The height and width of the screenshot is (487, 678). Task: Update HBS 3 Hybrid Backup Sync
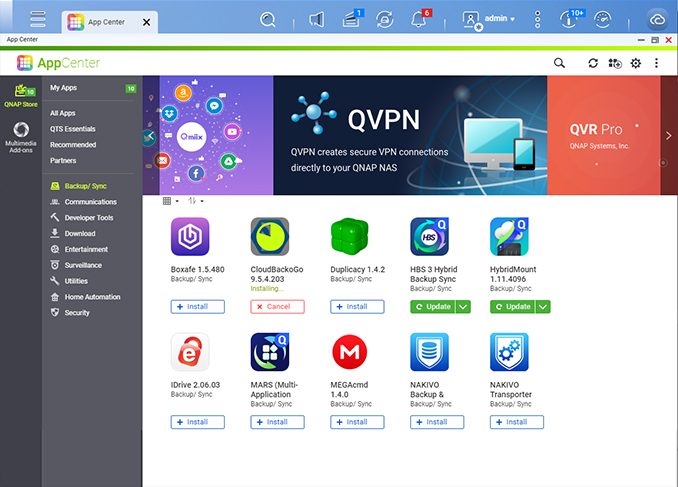coord(433,307)
